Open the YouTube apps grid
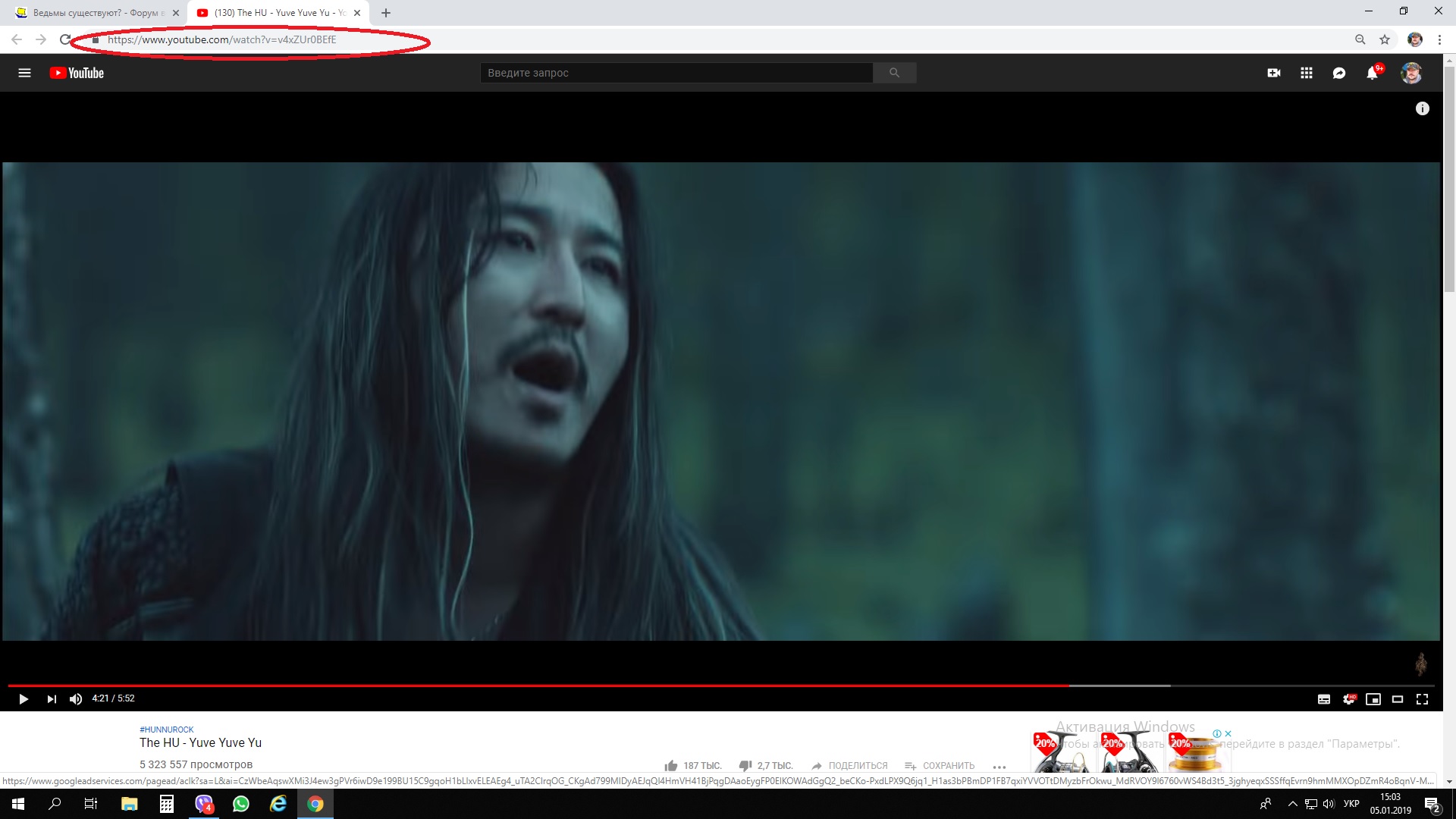 pos(1307,73)
